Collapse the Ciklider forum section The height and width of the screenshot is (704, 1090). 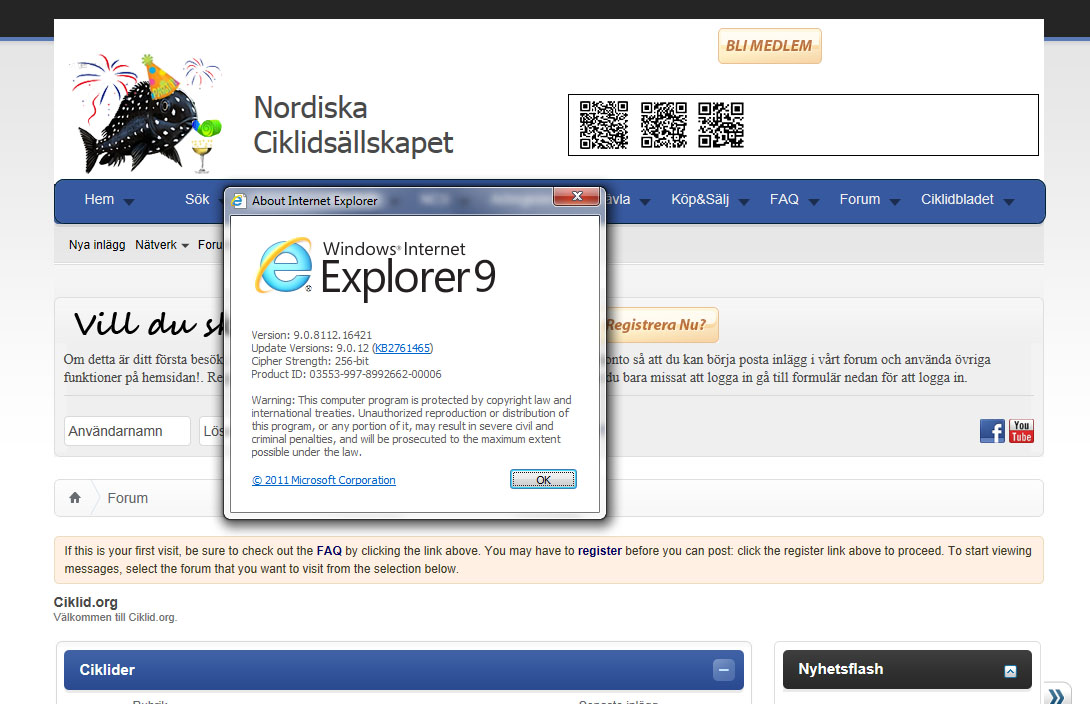[x=723, y=670]
